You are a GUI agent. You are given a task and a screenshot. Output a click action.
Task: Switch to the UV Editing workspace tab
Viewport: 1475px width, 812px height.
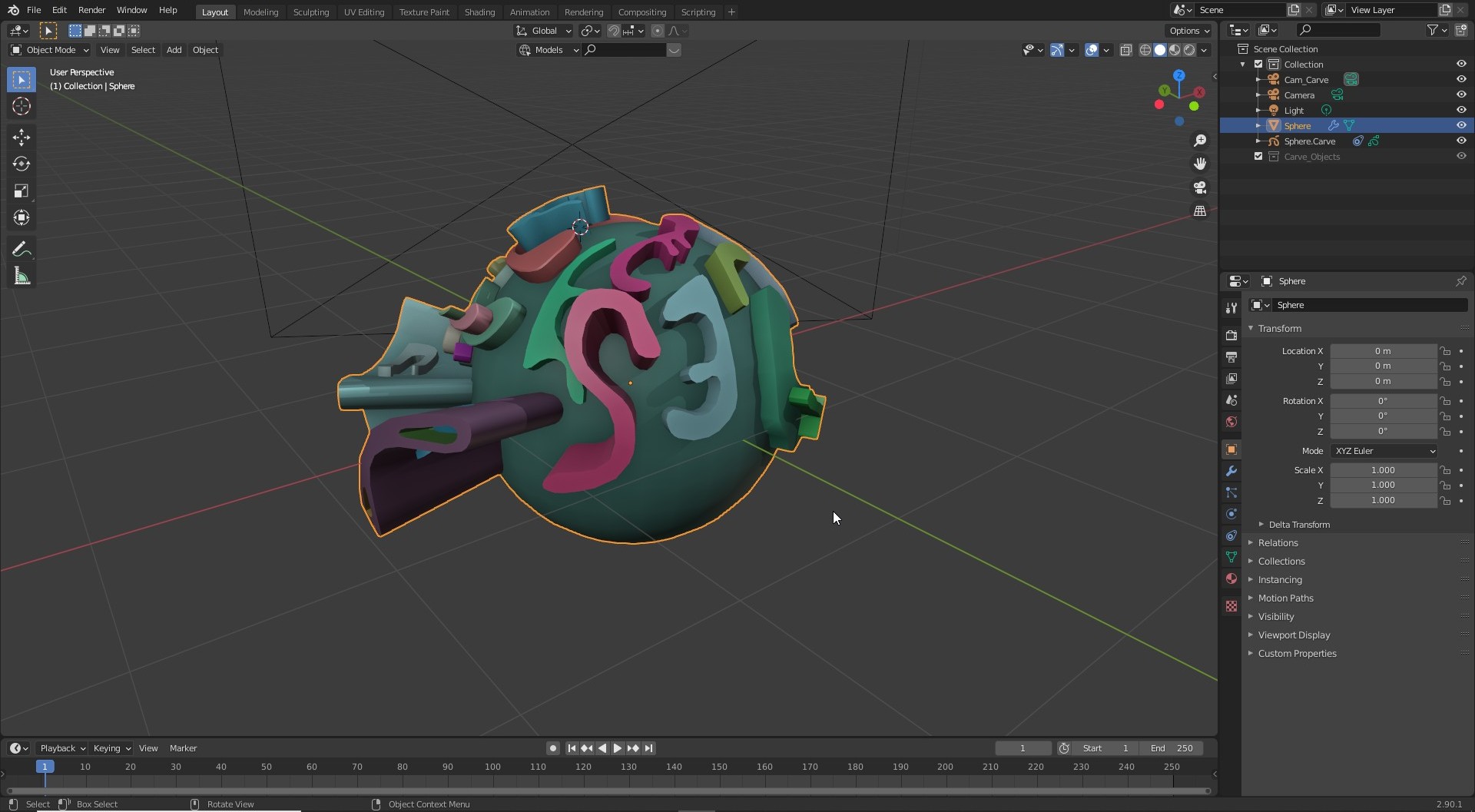point(364,12)
